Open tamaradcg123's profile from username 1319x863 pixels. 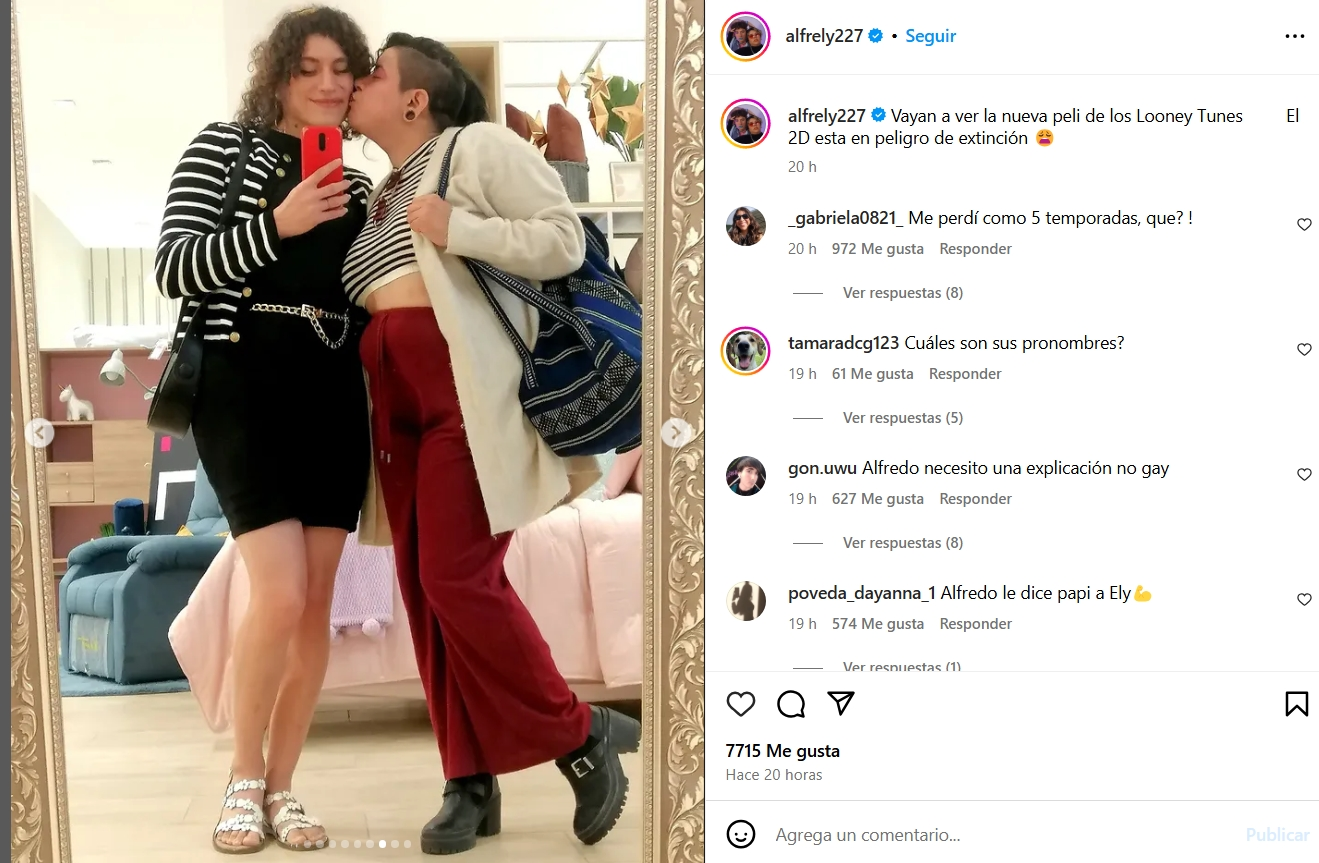(844, 343)
